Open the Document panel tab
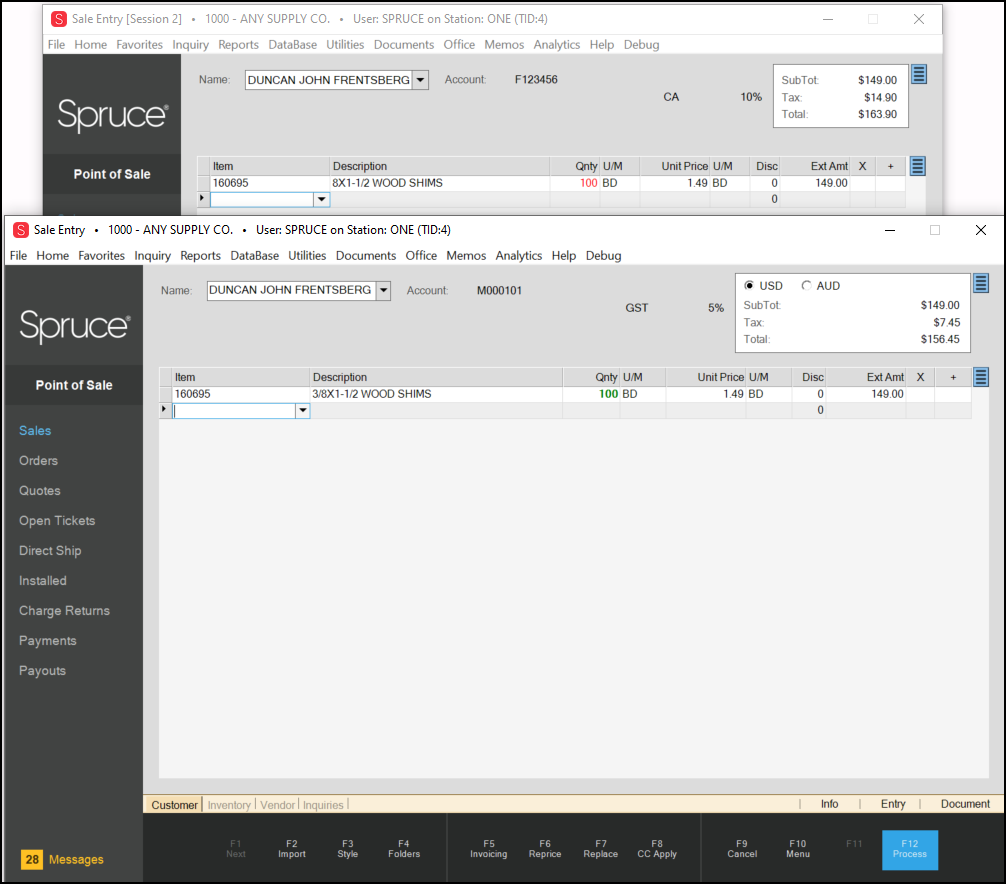 965,804
